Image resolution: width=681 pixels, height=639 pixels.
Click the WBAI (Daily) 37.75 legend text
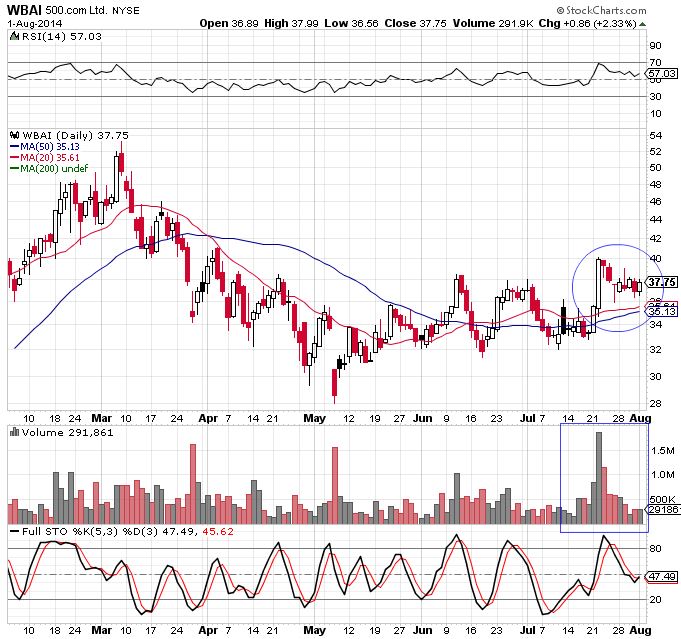pyautogui.click(x=75, y=136)
